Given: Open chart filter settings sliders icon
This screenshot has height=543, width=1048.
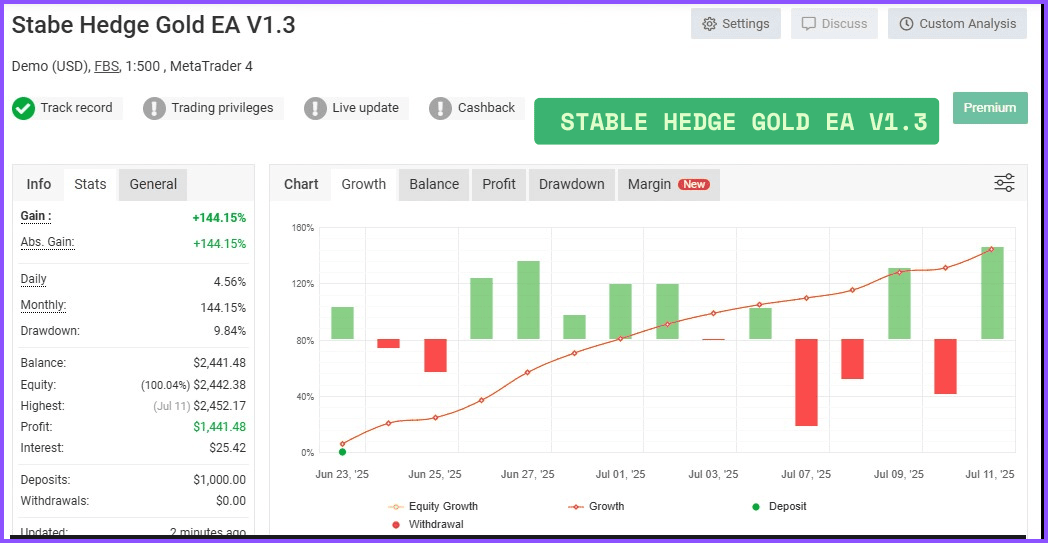Looking at the screenshot, I should [x=1004, y=183].
